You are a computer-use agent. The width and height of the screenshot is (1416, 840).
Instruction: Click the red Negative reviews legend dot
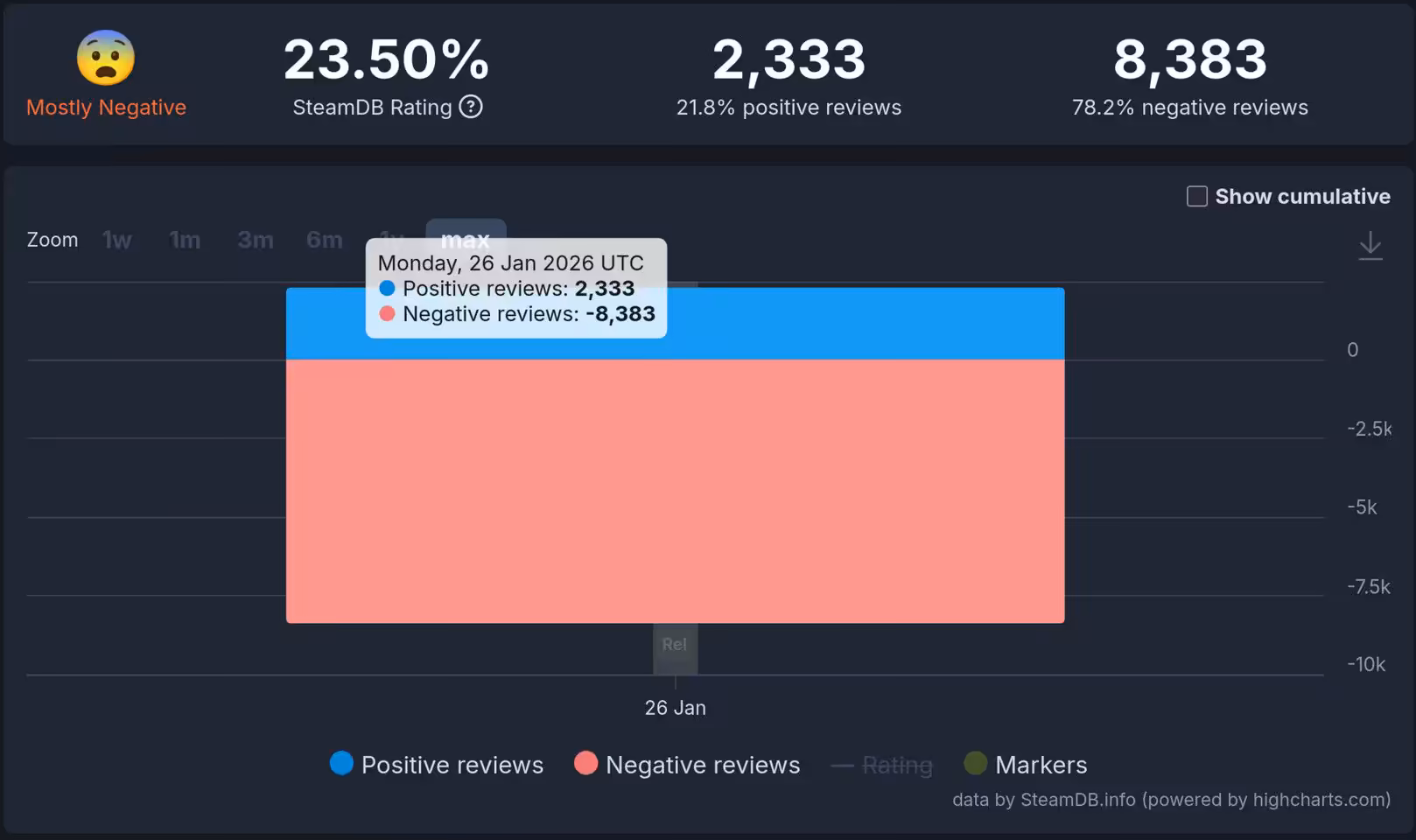click(585, 763)
